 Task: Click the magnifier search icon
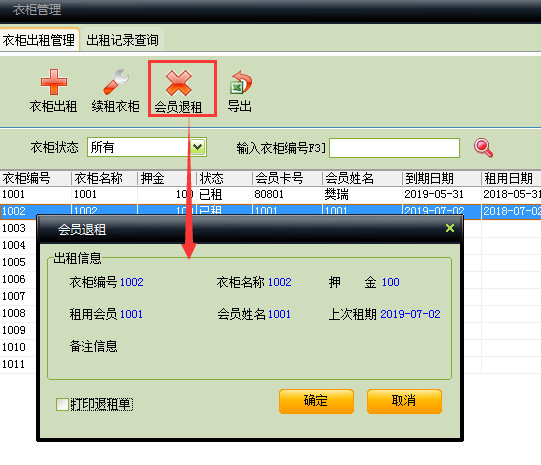[483, 148]
